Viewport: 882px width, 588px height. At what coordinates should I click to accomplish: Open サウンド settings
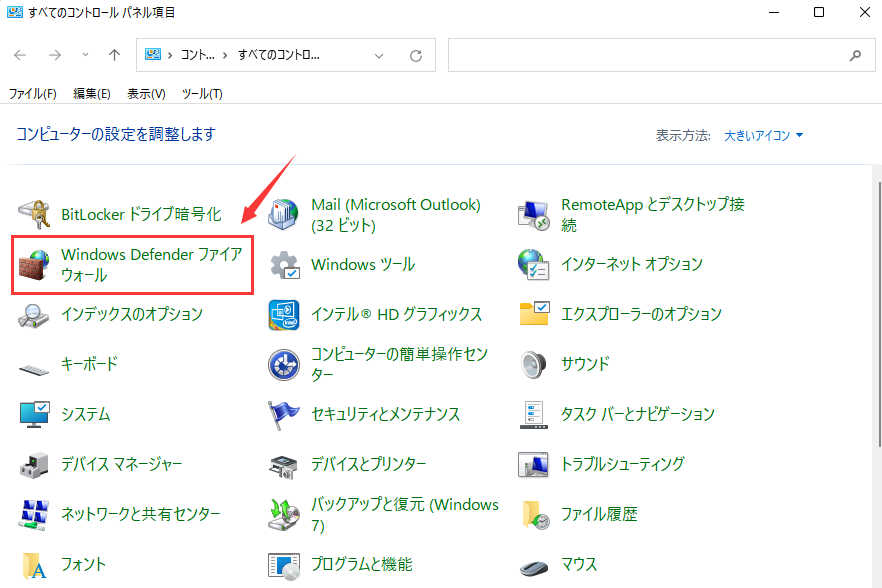pos(587,364)
